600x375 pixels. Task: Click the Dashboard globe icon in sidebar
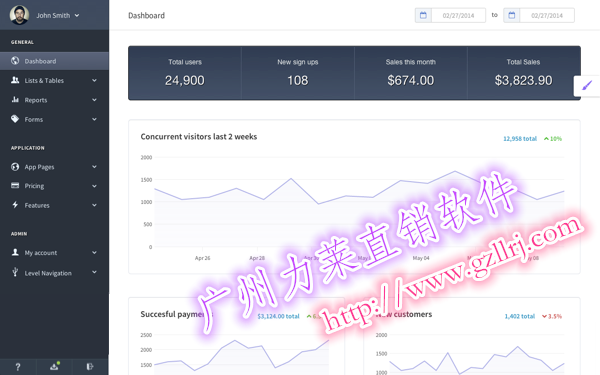coord(15,60)
